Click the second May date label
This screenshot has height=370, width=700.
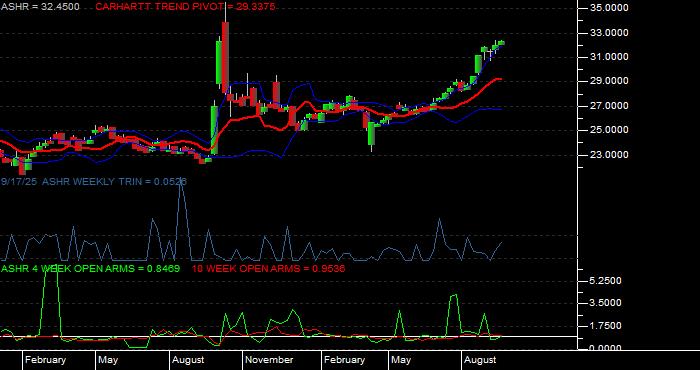click(x=401, y=360)
